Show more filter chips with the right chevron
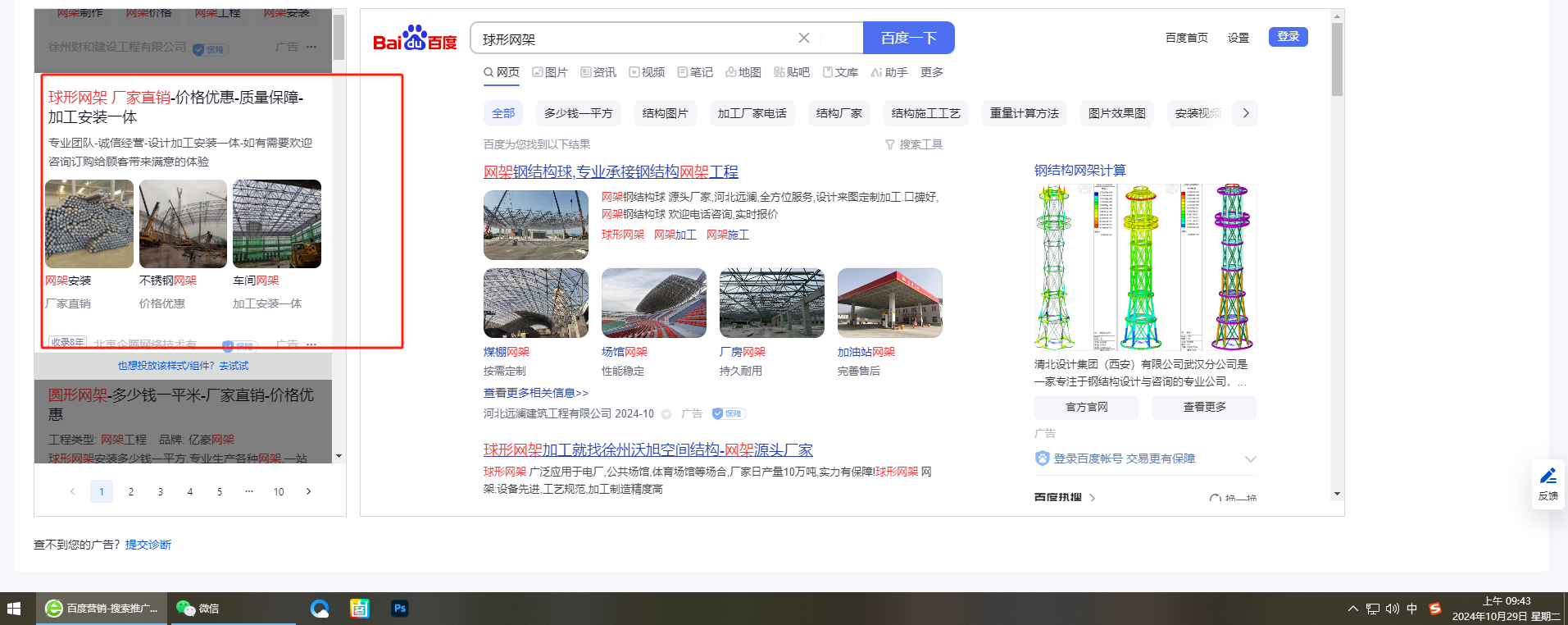 coord(1246,113)
